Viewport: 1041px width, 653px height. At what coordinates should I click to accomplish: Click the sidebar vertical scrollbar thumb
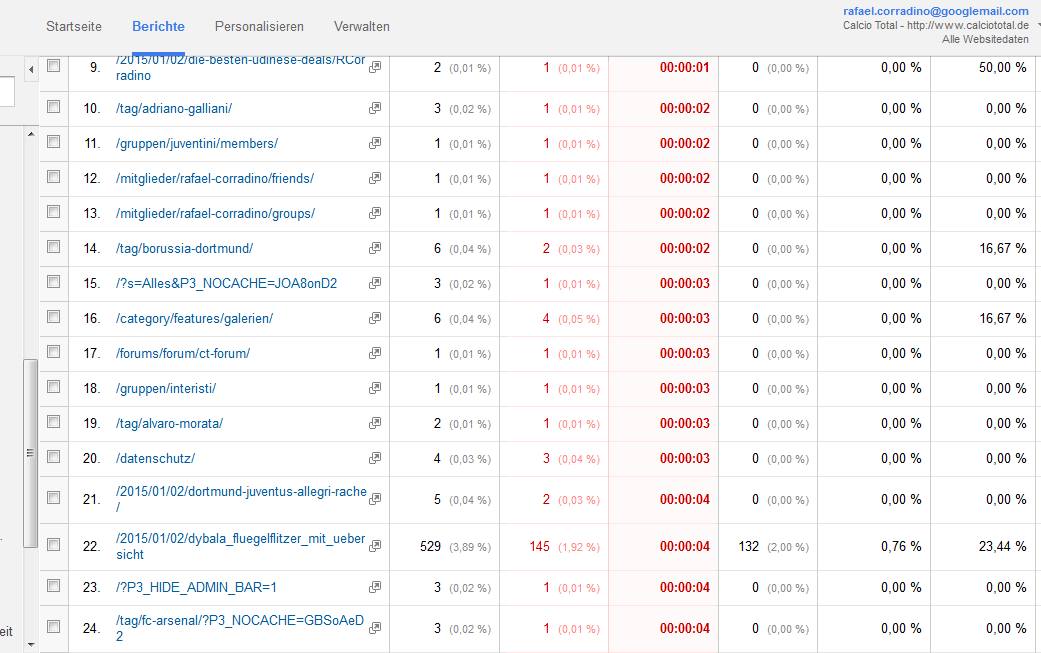tap(30, 453)
